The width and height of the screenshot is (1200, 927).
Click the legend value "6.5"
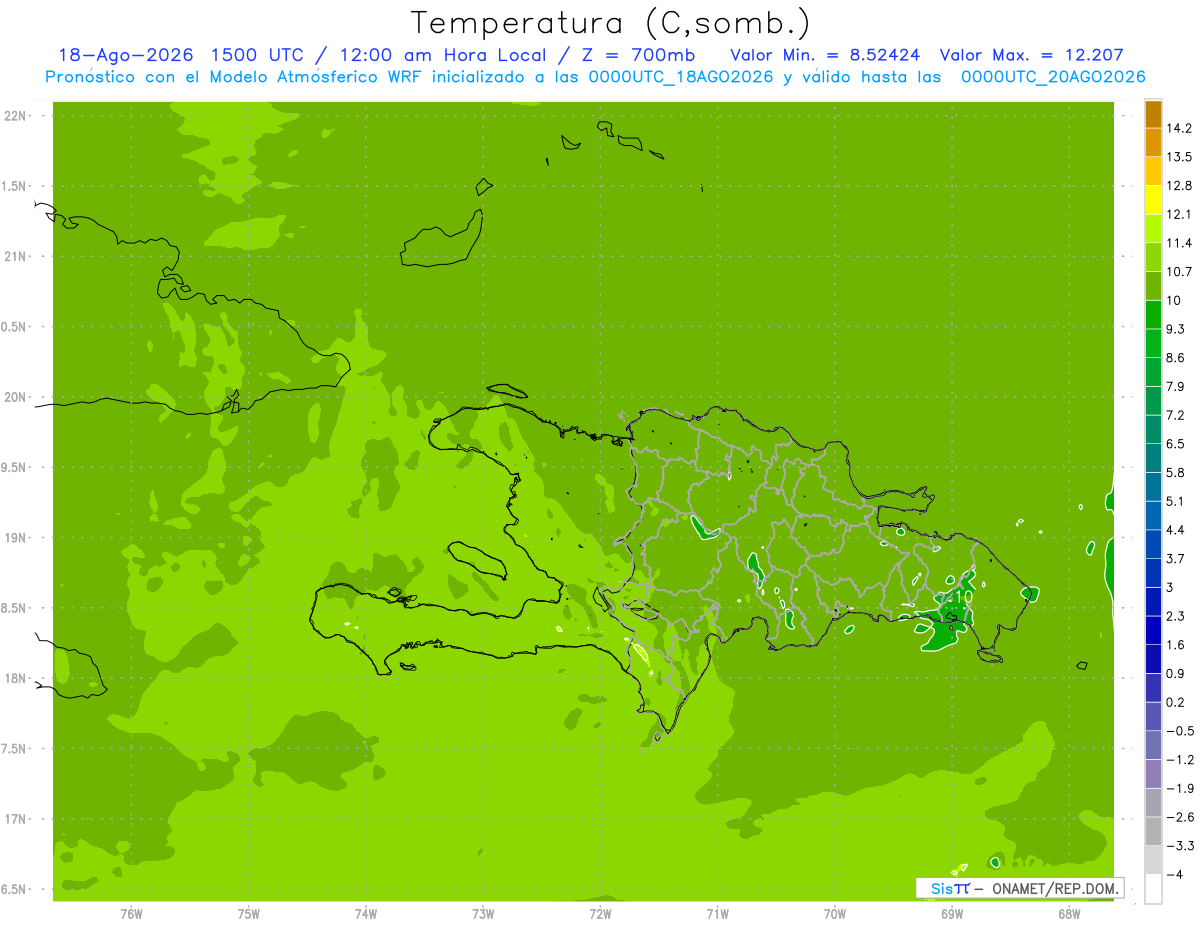[1176, 443]
